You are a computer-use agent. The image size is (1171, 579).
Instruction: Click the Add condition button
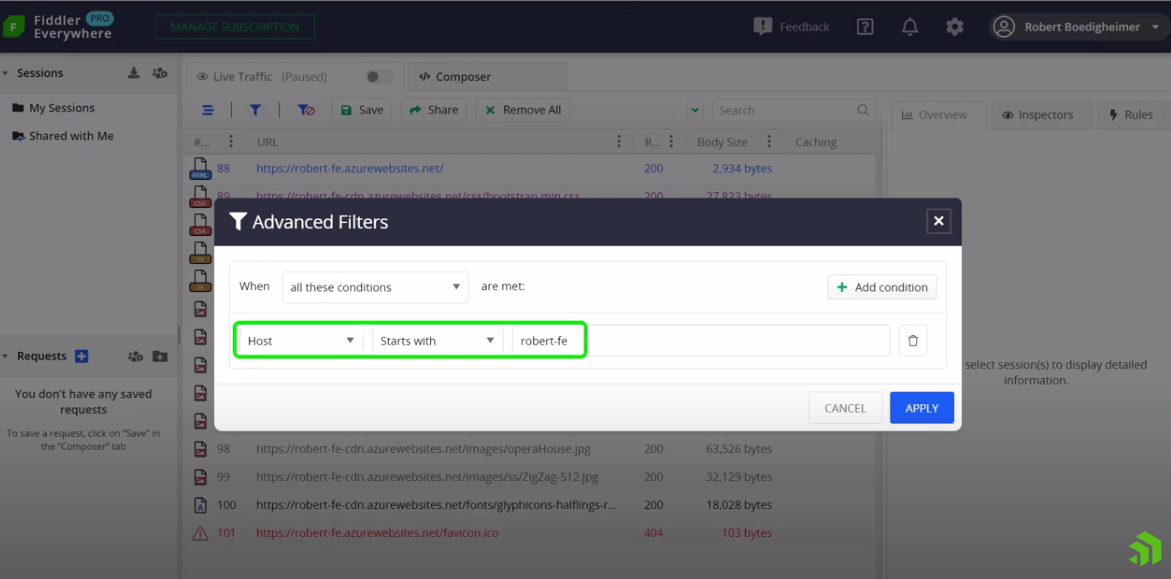[882, 287]
